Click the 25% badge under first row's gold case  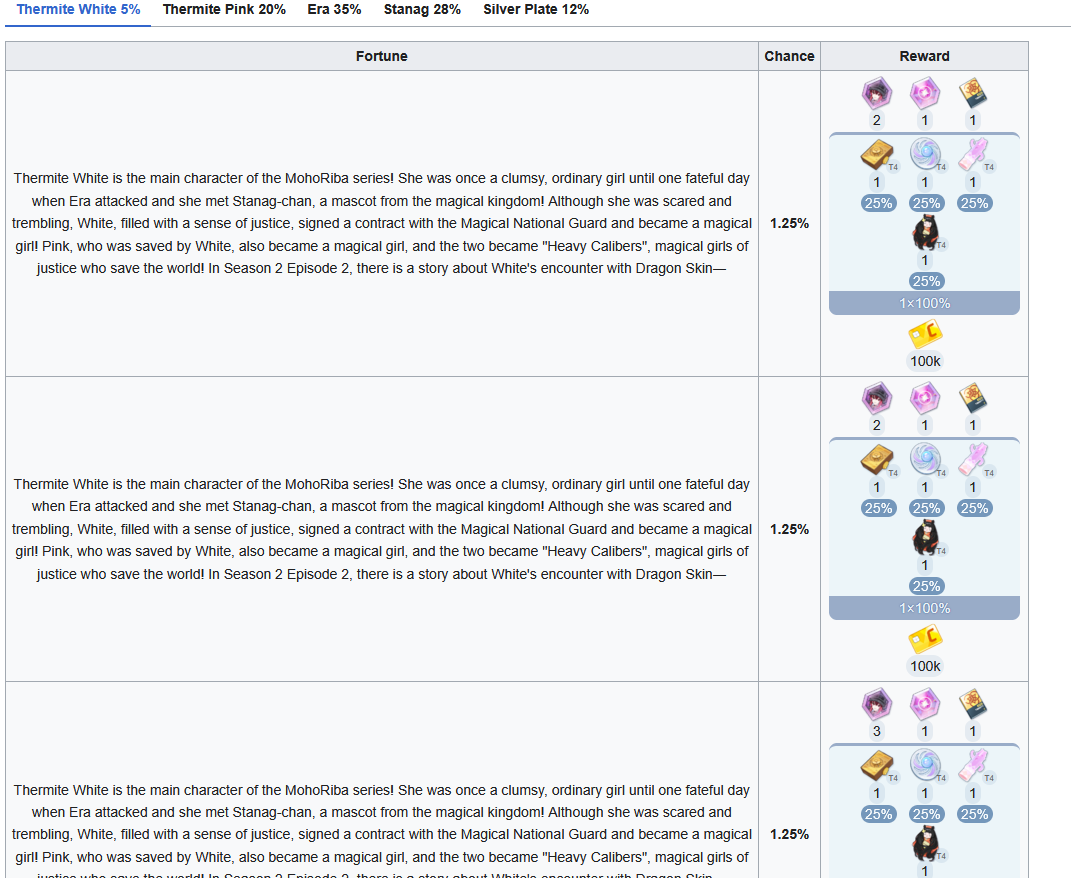(878, 203)
